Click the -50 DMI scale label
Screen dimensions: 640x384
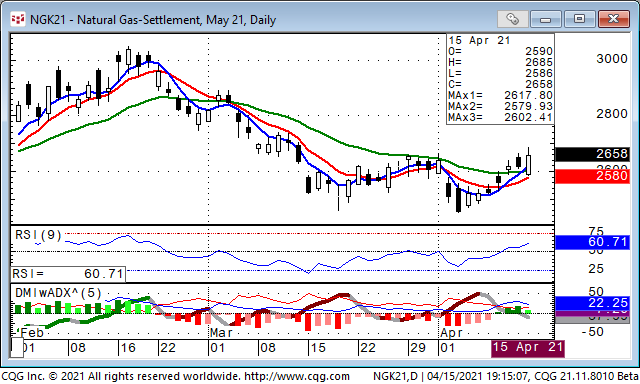pyautogui.click(x=593, y=332)
